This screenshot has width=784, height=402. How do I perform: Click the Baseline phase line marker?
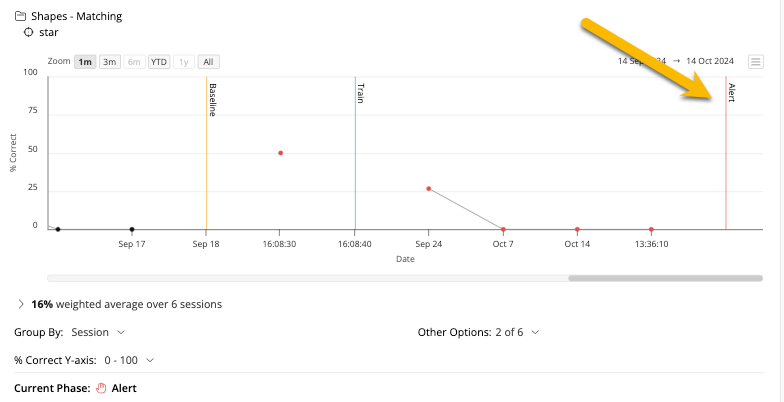(206, 150)
